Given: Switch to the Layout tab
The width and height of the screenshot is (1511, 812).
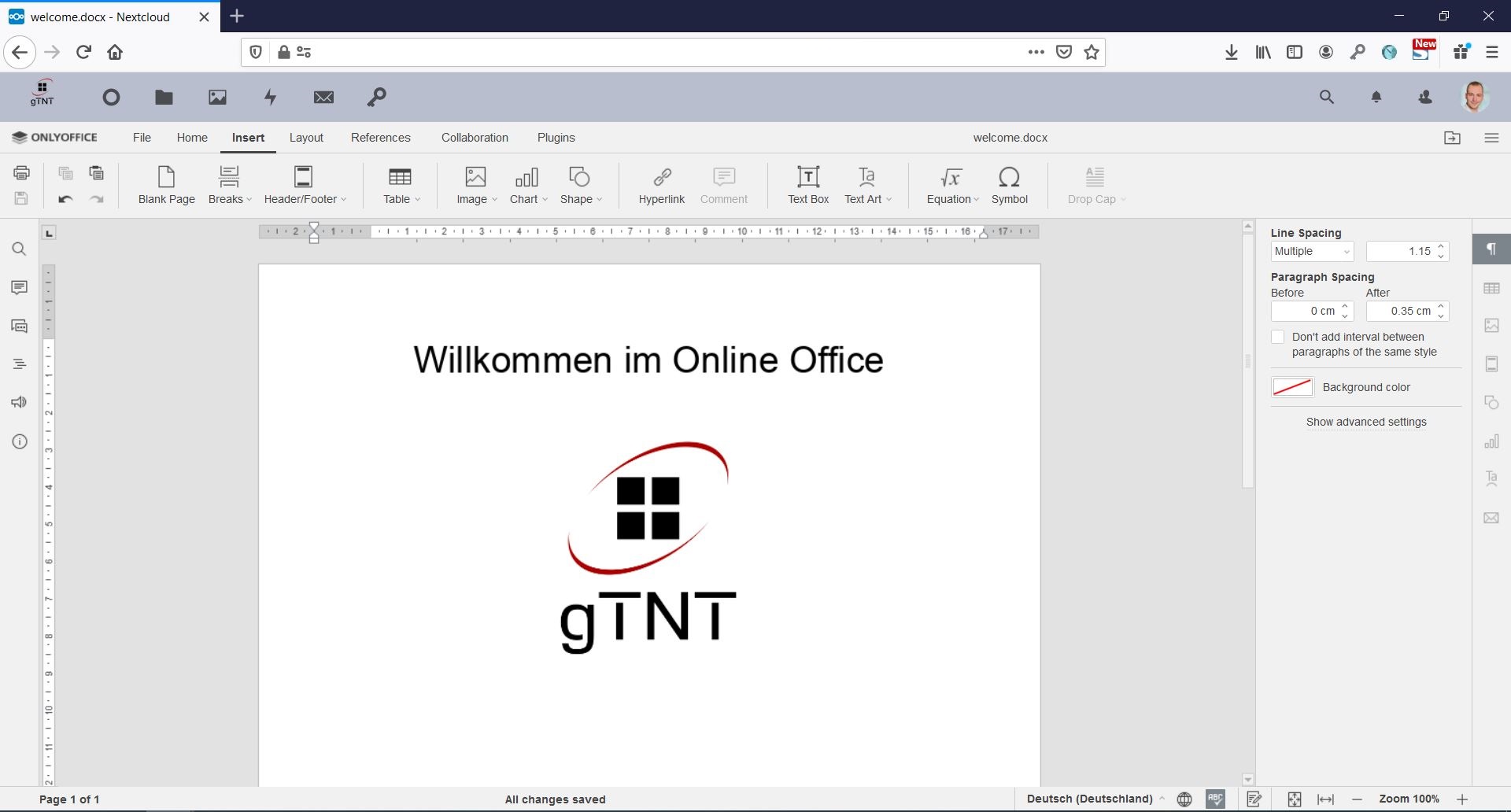Looking at the screenshot, I should 306,138.
